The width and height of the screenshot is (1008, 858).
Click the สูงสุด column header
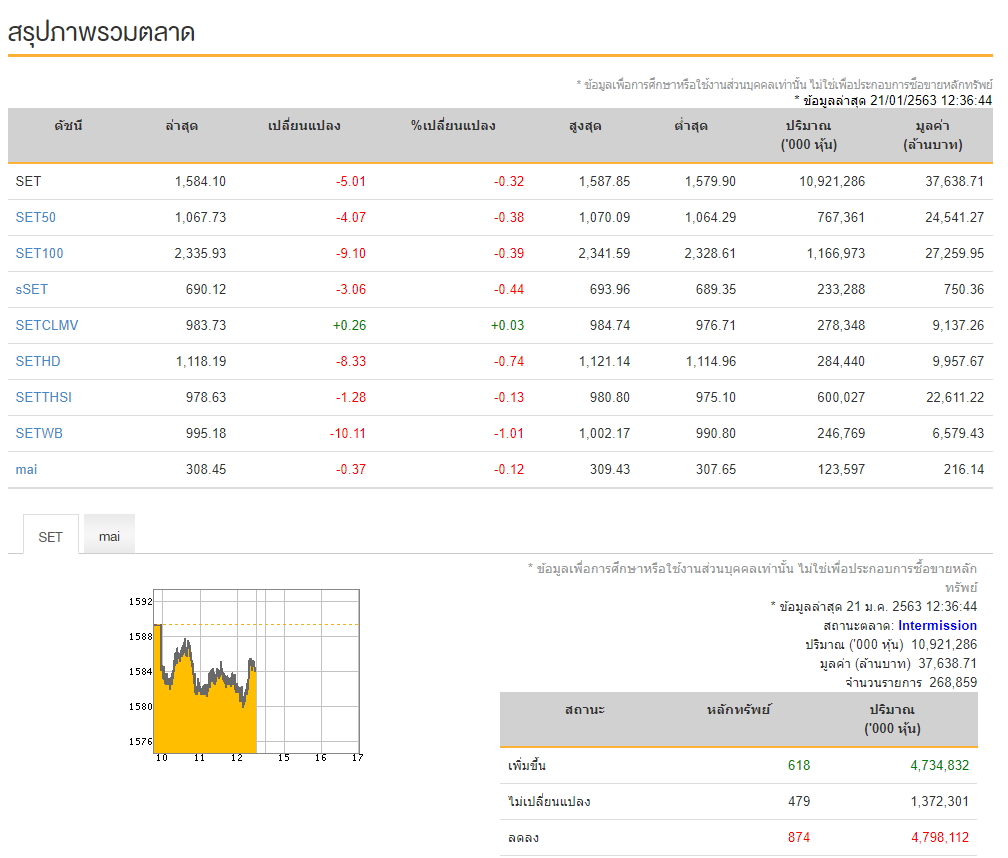click(x=585, y=126)
